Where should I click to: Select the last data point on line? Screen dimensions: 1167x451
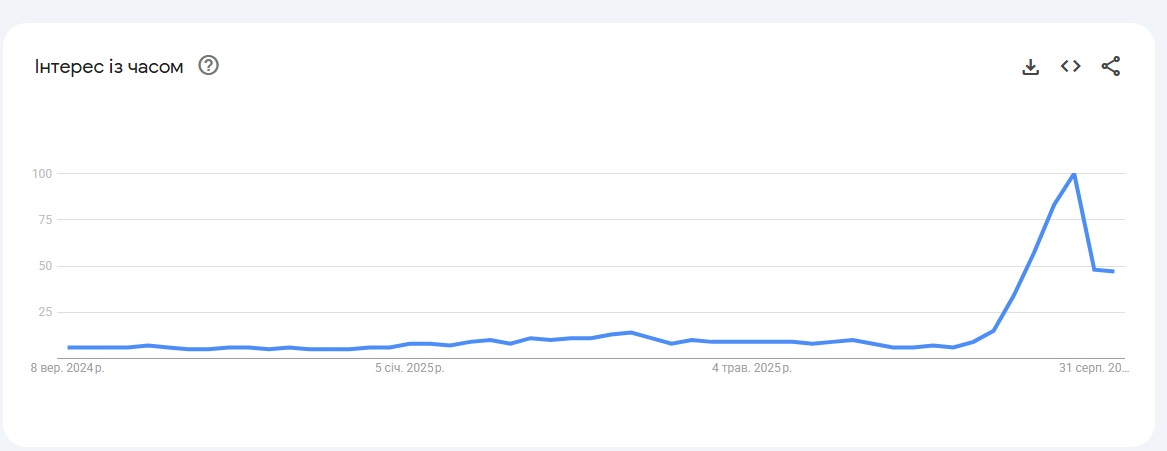1113,271
